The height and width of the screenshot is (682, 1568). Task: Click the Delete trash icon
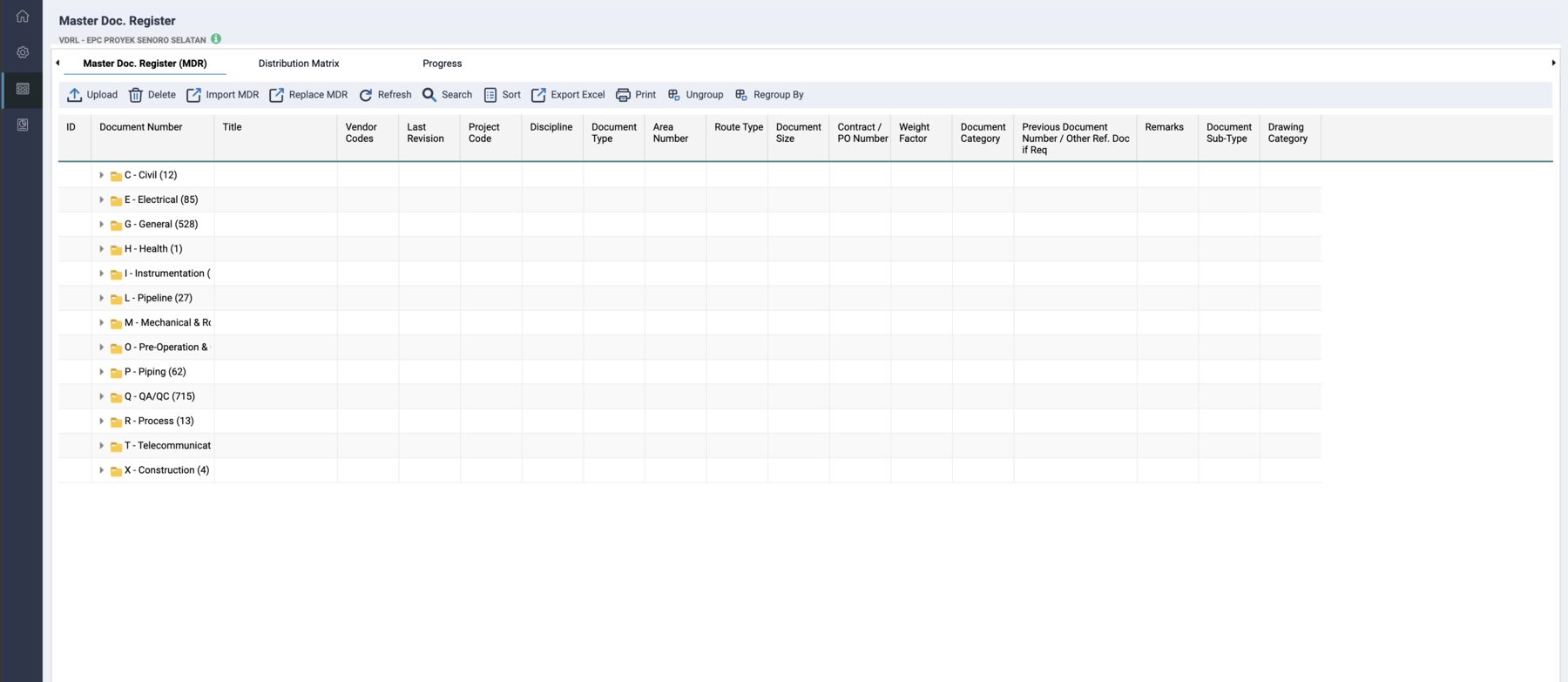(x=136, y=95)
